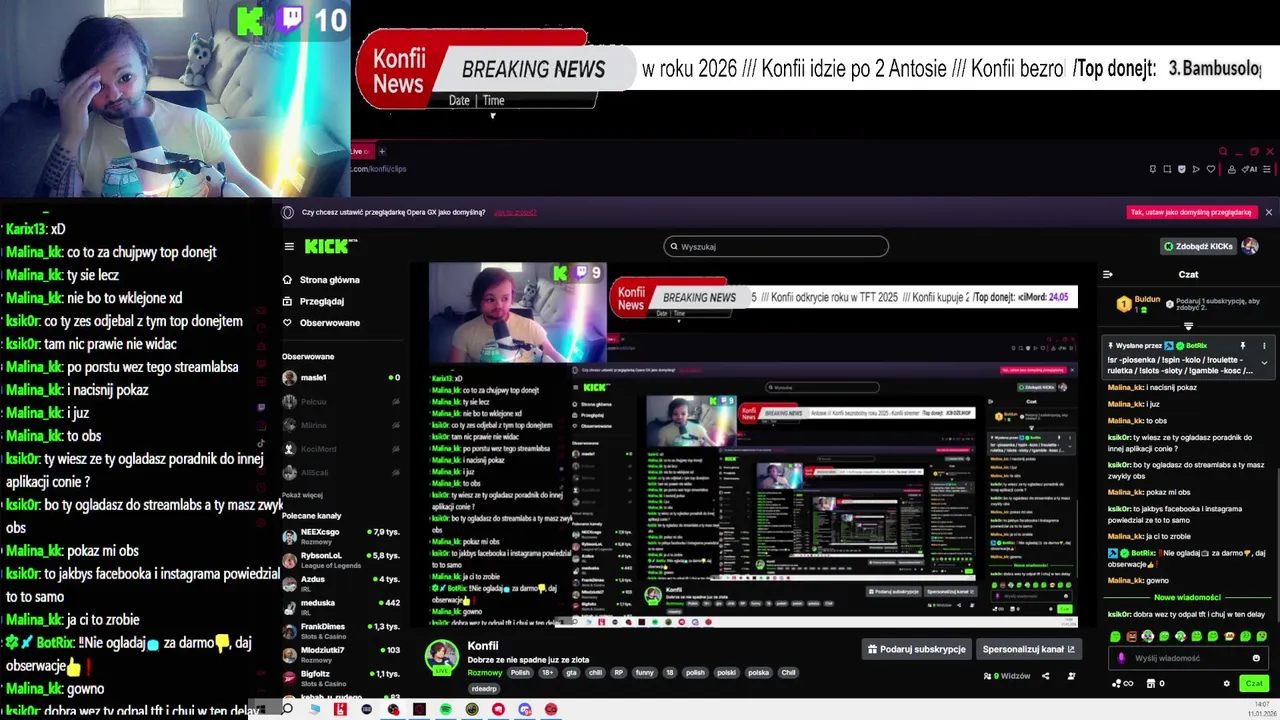Open Spotify from the taskbar
The height and width of the screenshot is (720, 1280).
click(x=445, y=709)
